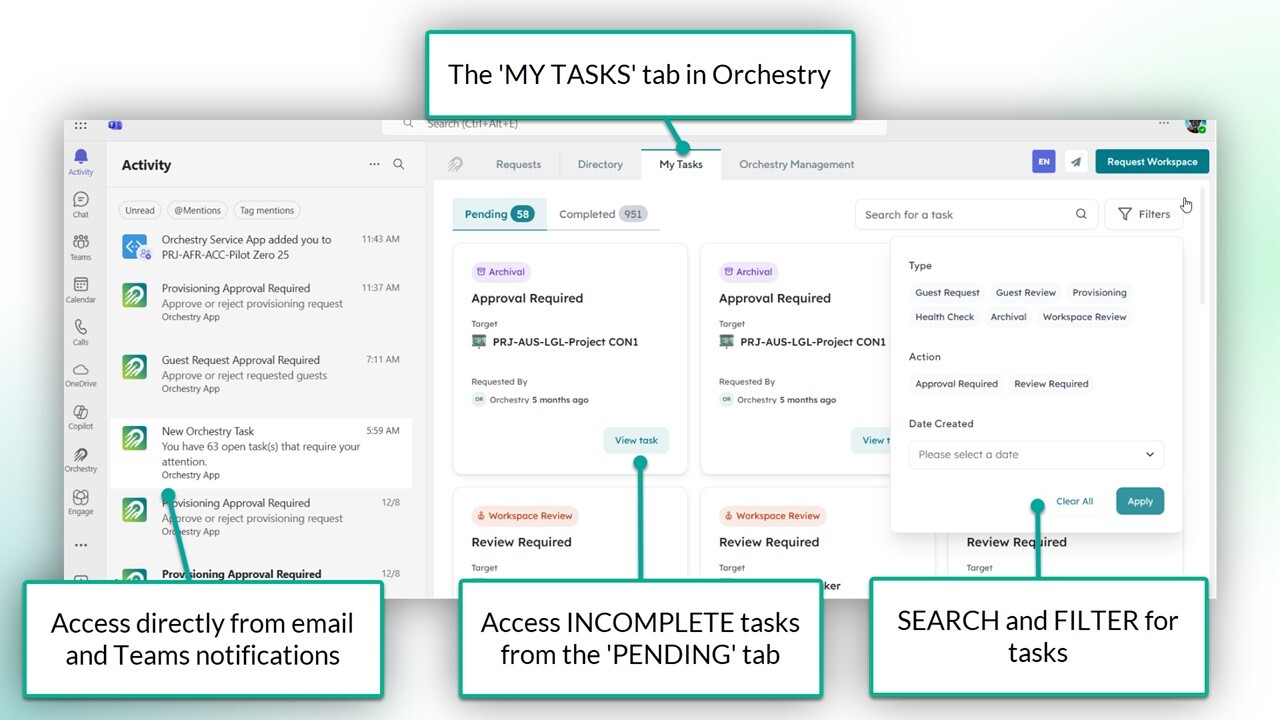Screen dimensions: 1280x720
Task: Open the 11:37 AM Provisioning Approval Required notification
Action: (260, 304)
